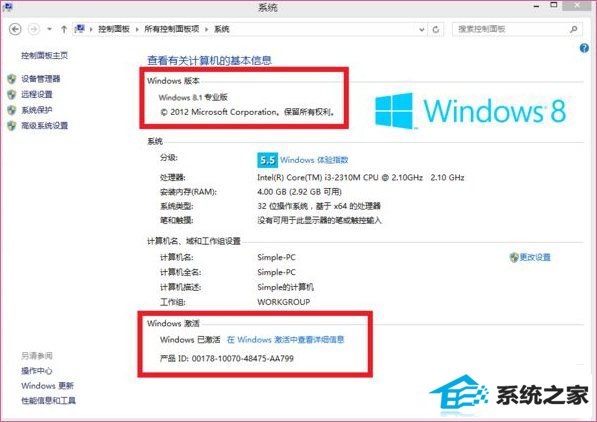Image resolution: width=597 pixels, height=422 pixels.
Task: Focus the search control panel field
Action: point(517,29)
